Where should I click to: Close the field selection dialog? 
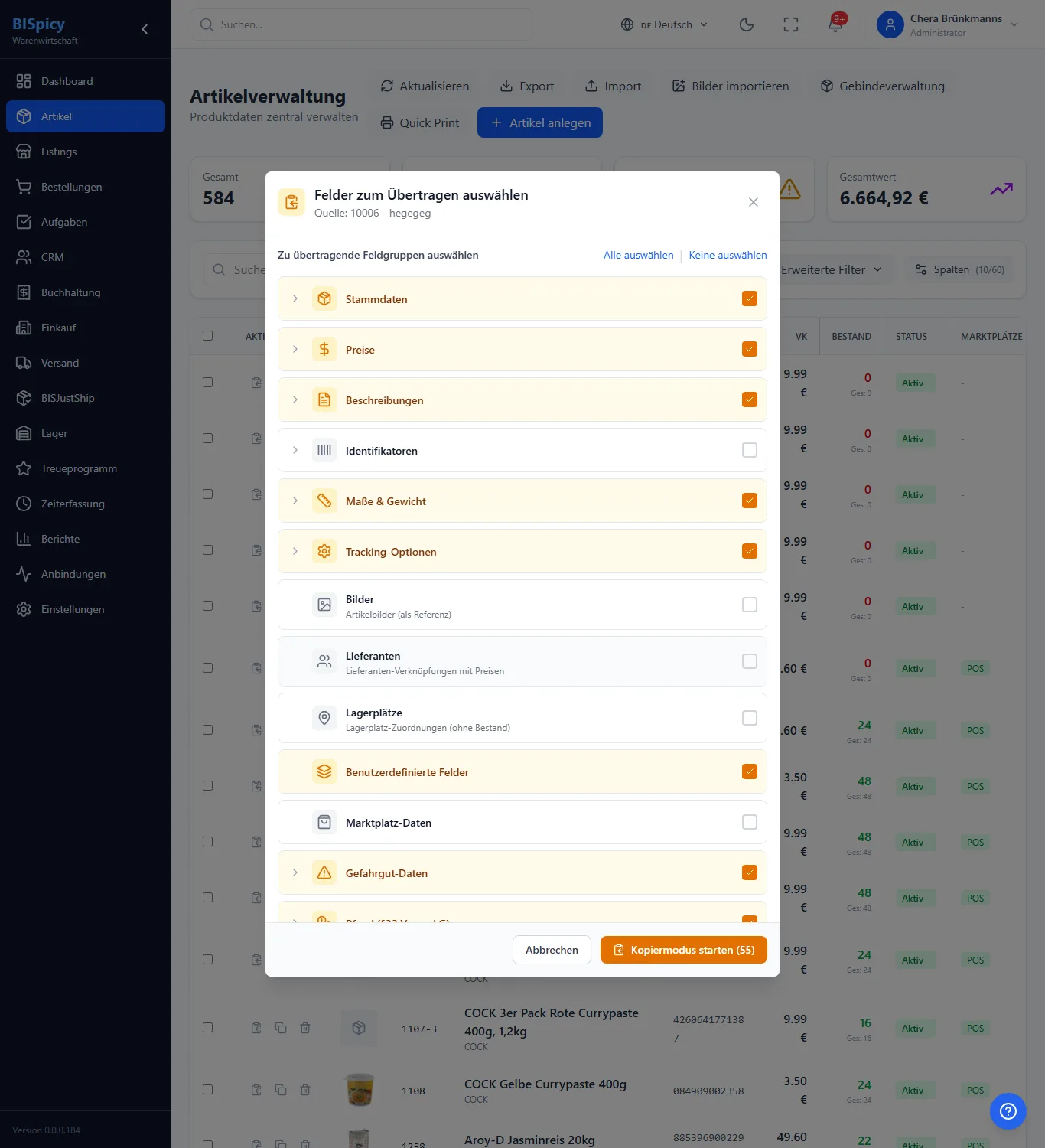(754, 202)
